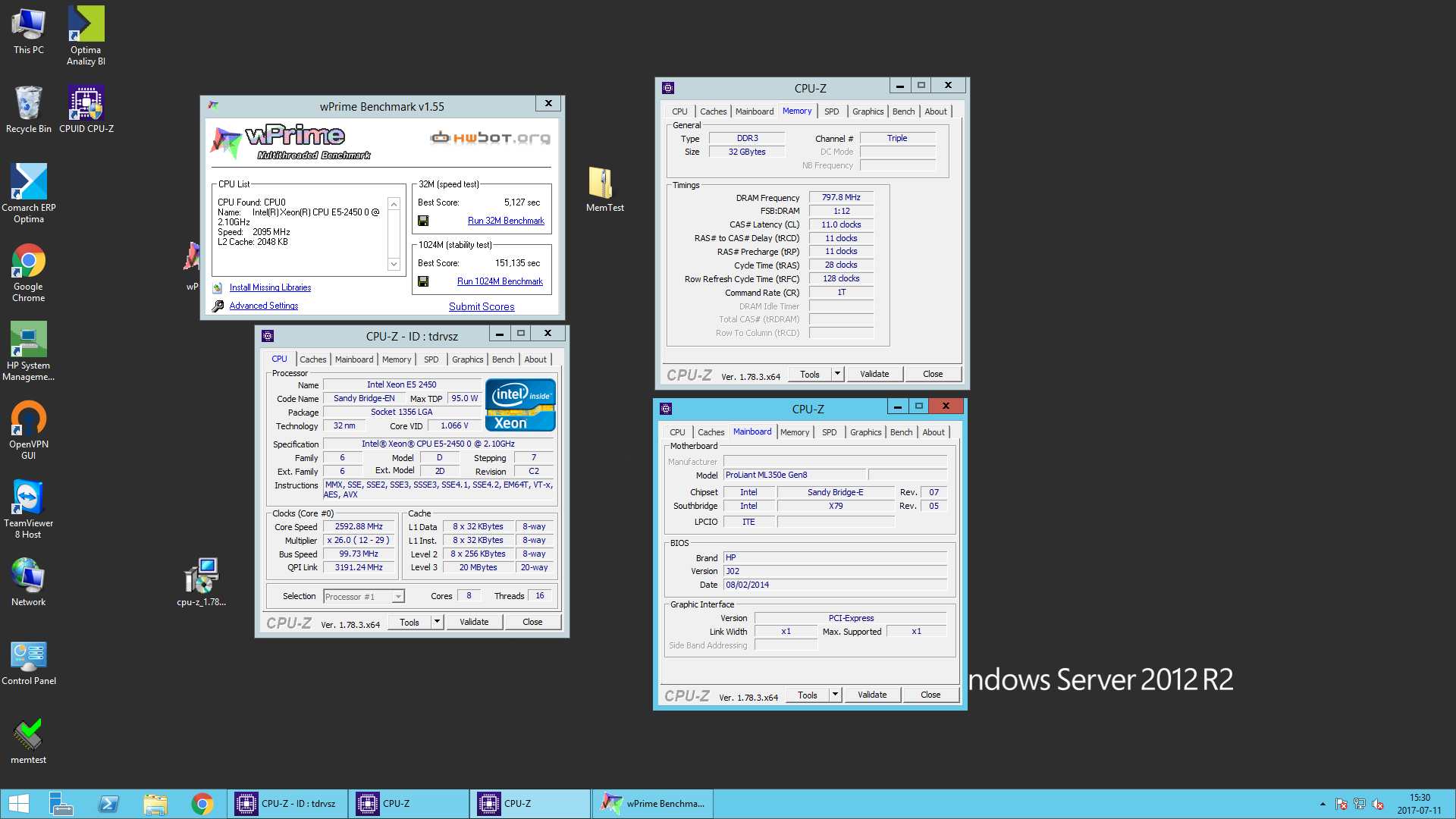Switch to Bench tab in Mainboard CPU-Z window
Image resolution: width=1456 pixels, height=819 pixels.
tap(901, 432)
